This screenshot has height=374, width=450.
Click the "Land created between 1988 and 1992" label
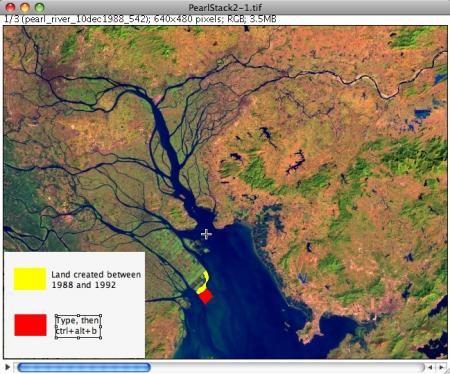96,280
